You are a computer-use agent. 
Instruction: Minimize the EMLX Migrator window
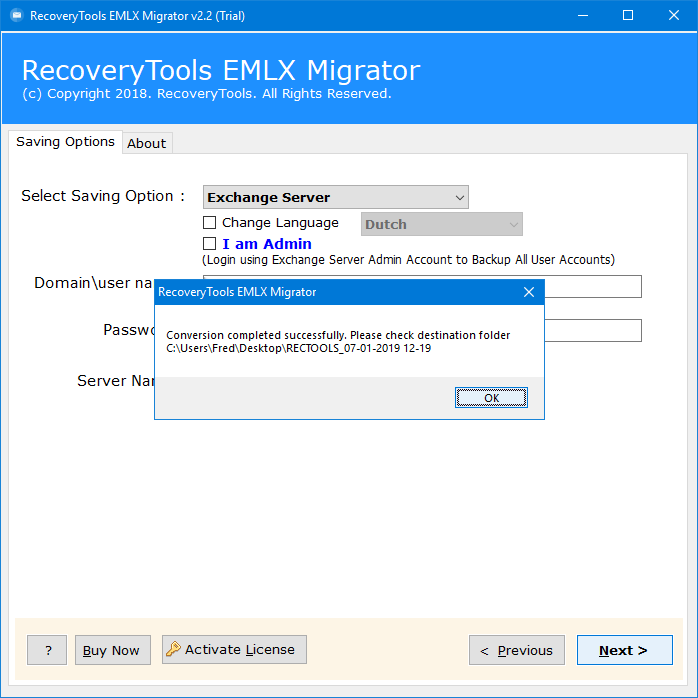coord(583,16)
